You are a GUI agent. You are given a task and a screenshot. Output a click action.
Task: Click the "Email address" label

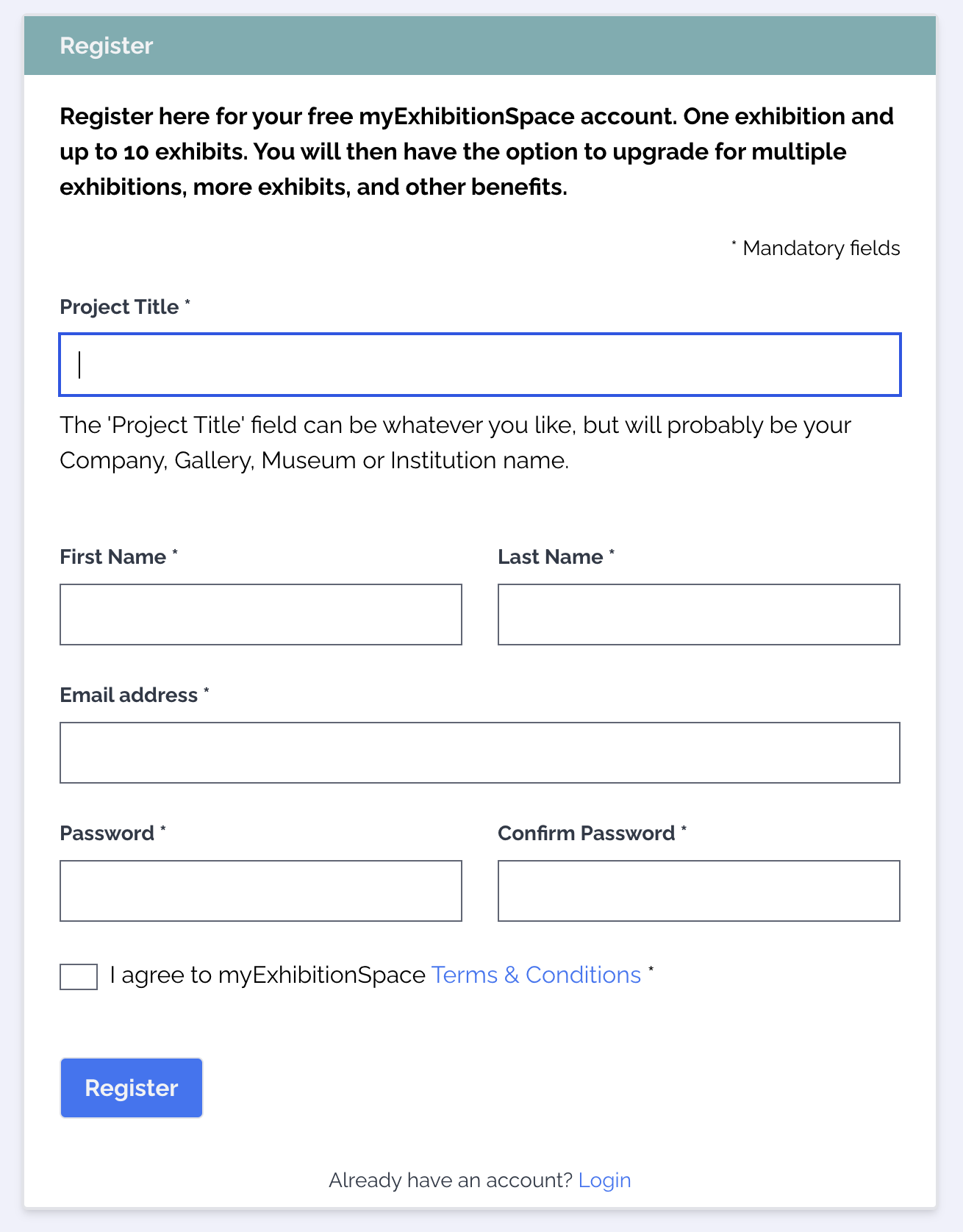tap(129, 695)
